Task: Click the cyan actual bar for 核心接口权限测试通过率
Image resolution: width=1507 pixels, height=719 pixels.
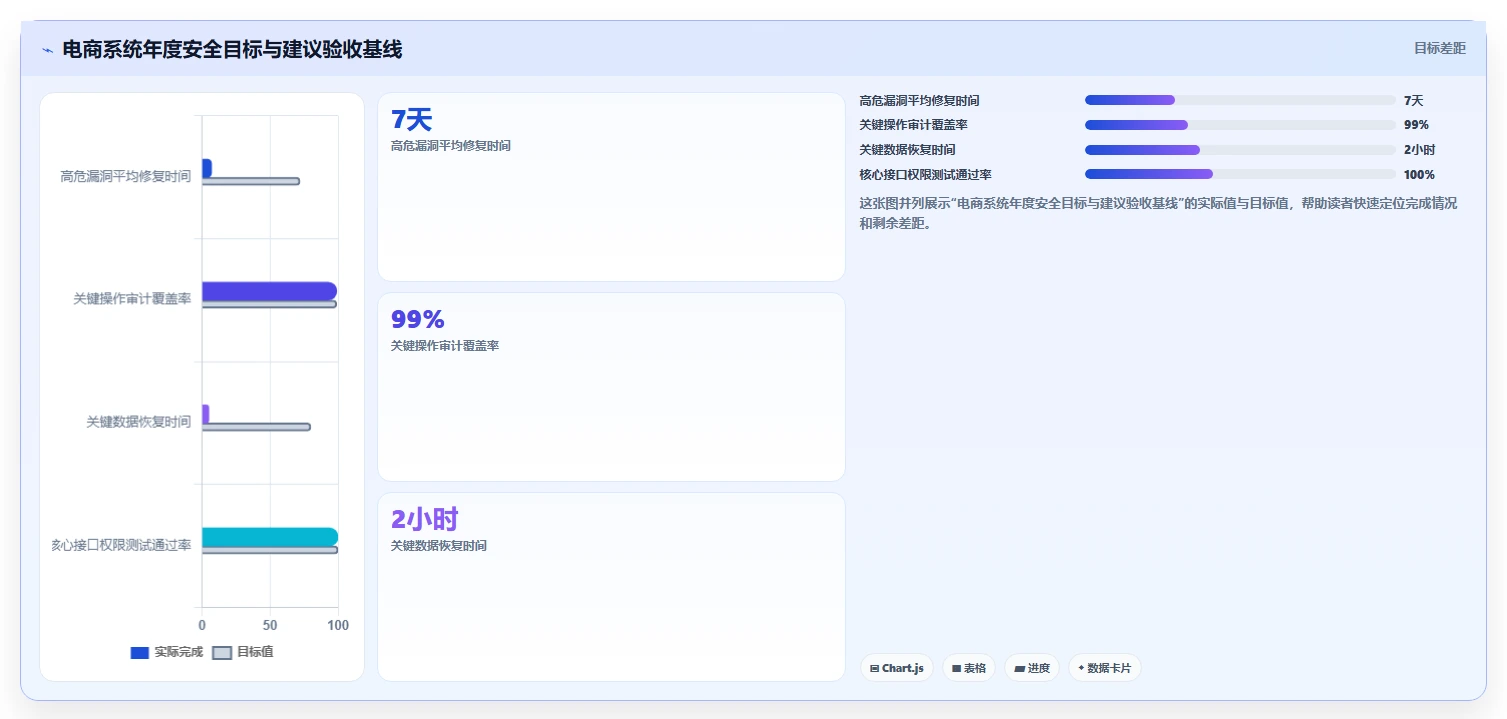Action: [x=270, y=537]
